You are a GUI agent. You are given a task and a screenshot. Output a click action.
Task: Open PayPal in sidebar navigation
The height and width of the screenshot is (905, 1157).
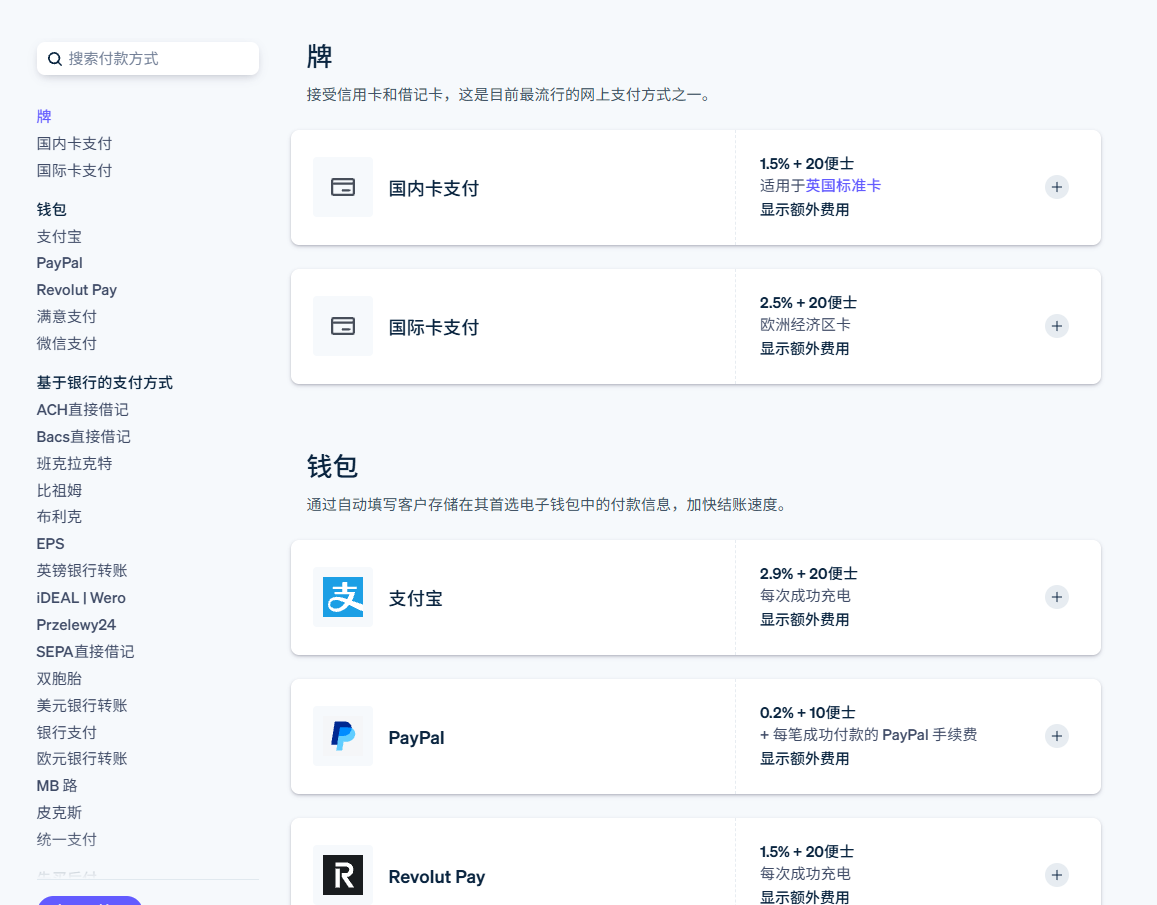[60, 263]
